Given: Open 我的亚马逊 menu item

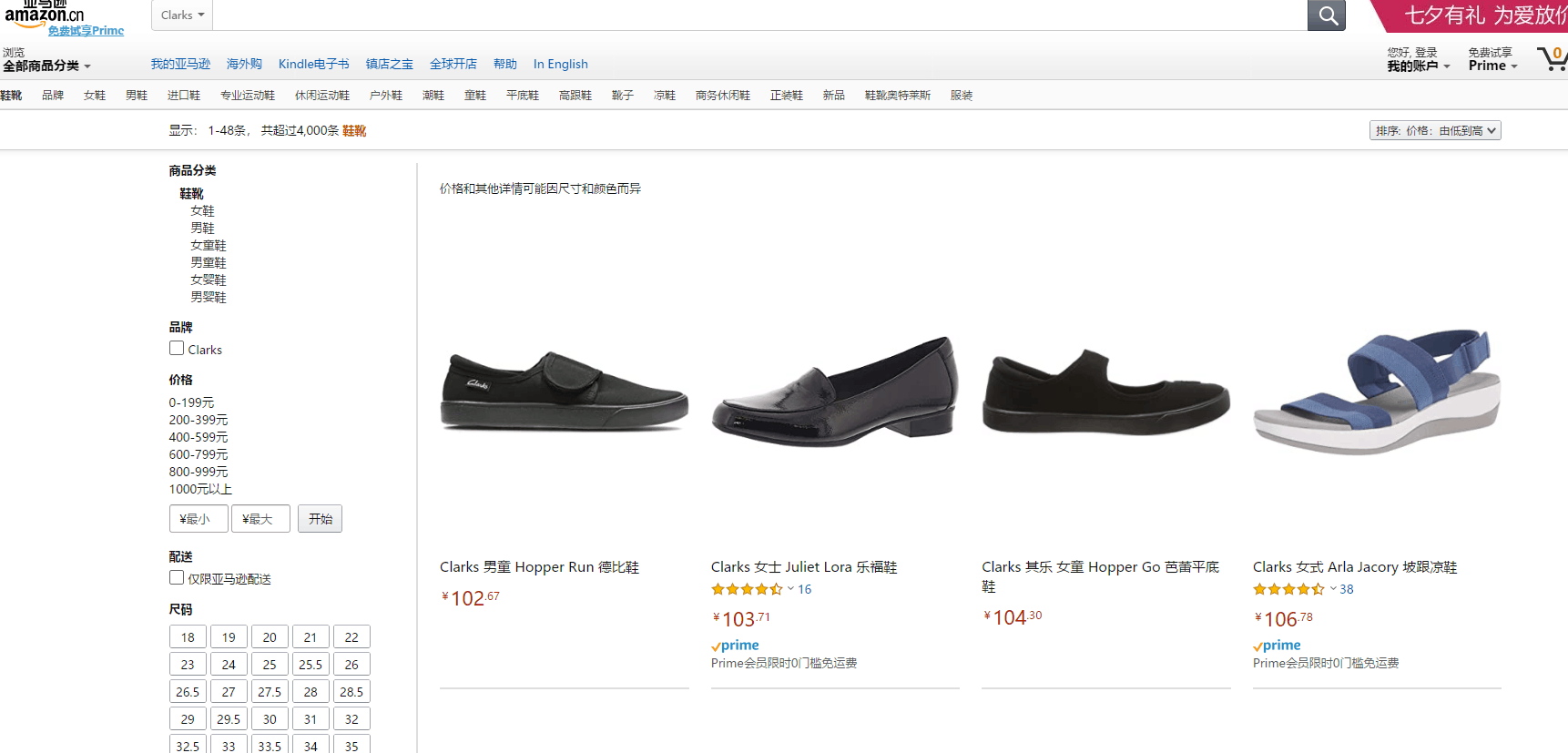Looking at the screenshot, I should pos(180,64).
